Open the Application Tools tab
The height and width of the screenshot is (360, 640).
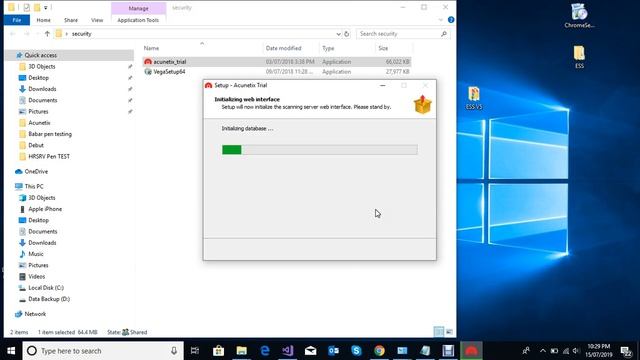(138, 20)
